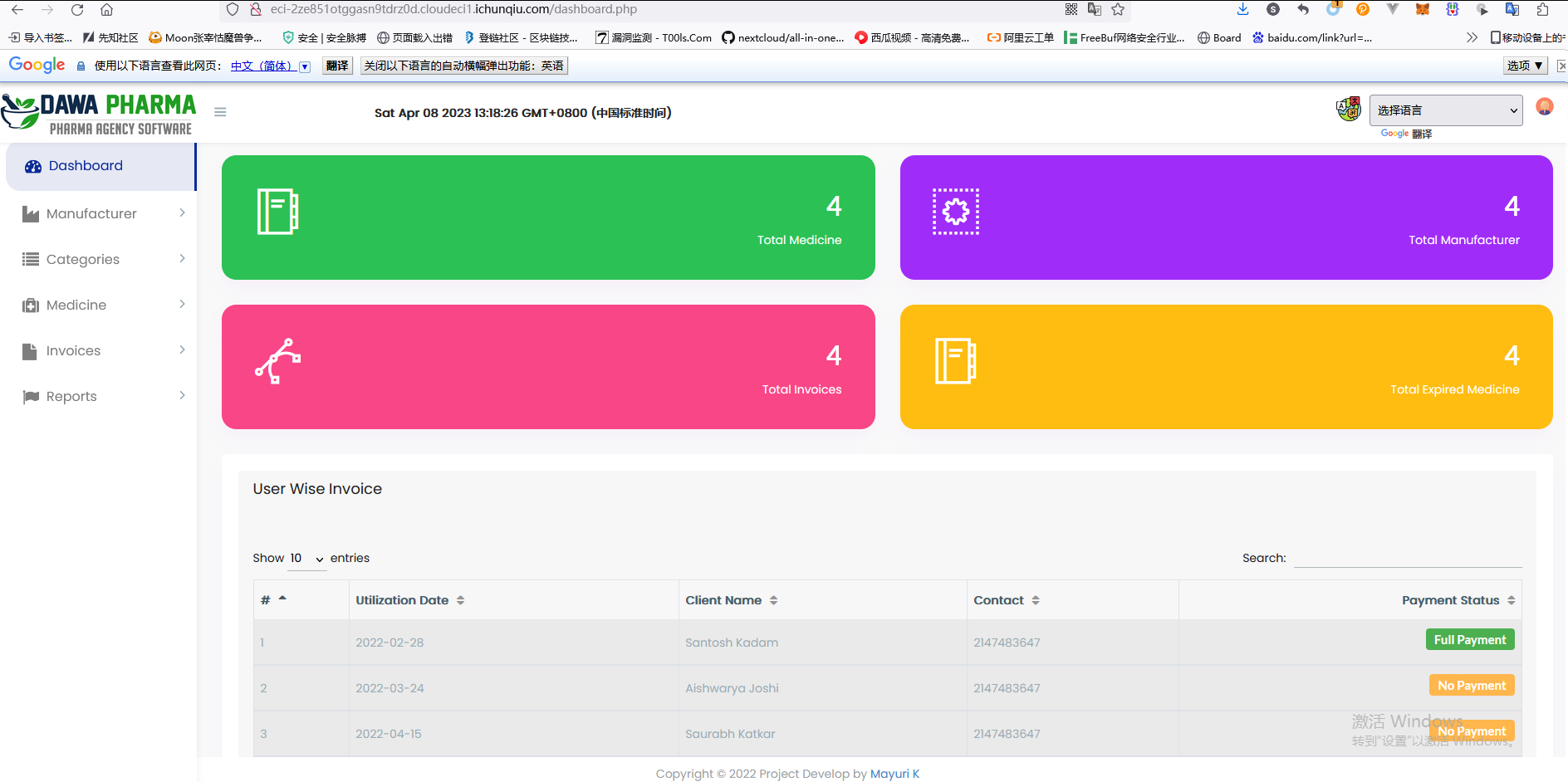Click the Mayuri K footer link

(894, 774)
